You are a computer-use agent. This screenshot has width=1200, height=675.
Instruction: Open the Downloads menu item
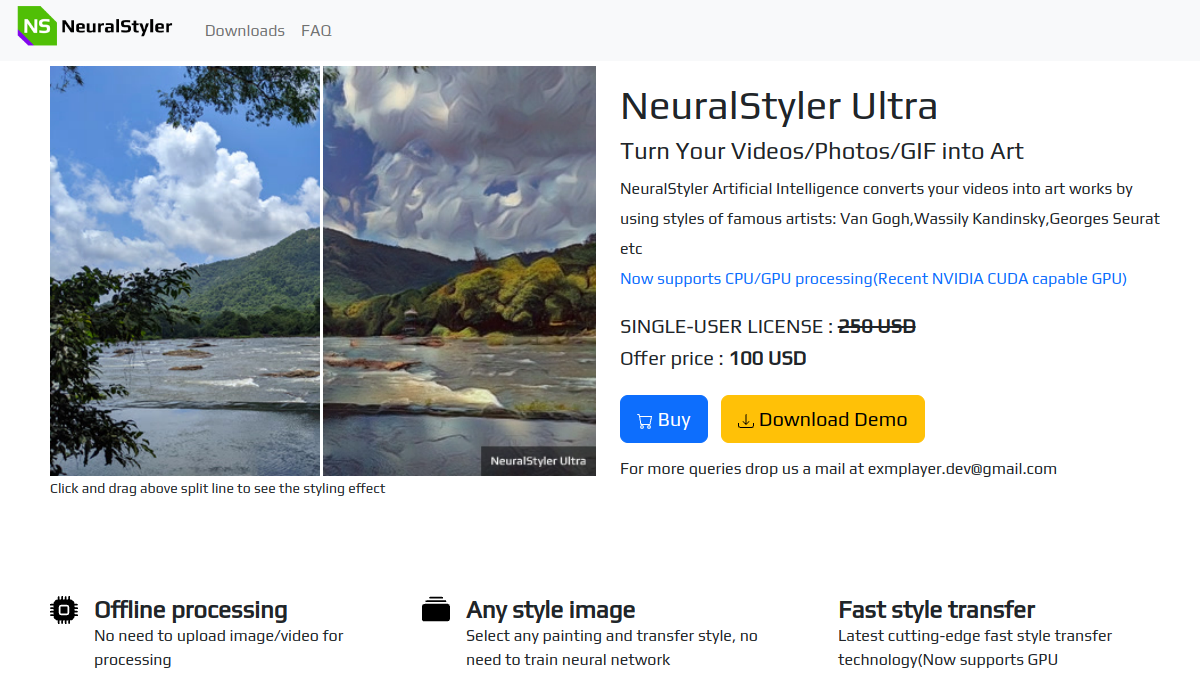click(245, 31)
